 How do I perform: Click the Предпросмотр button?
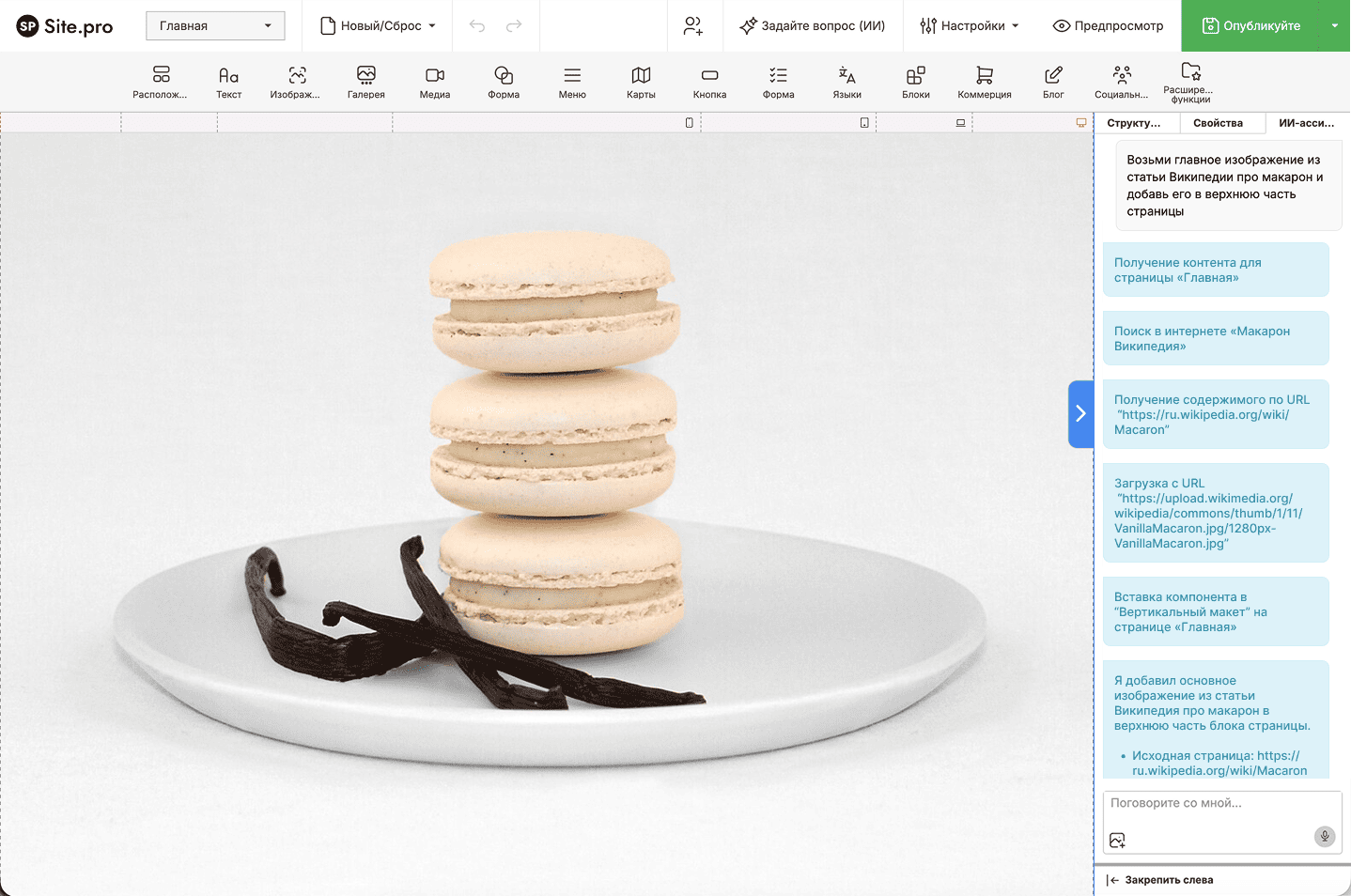point(1108,26)
